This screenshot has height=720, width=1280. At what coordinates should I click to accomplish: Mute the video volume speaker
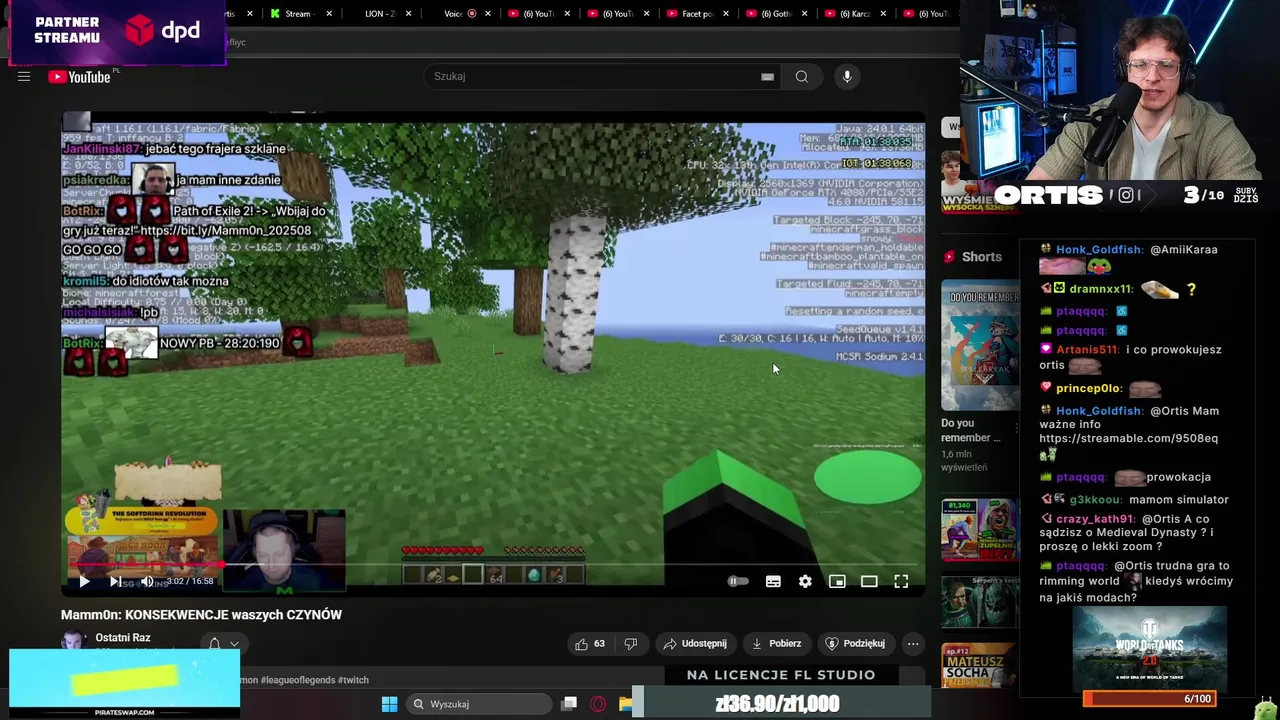147,581
